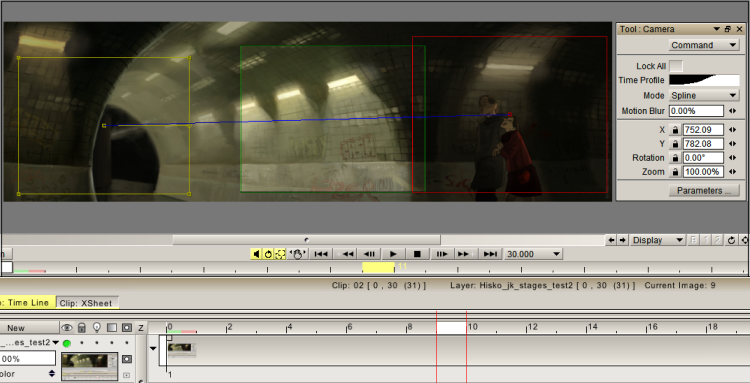The width and height of the screenshot is (750, 383).
Task: Switch to the Clip: XSheet tab
Action: pyautogui.click(x=87, y=303)
